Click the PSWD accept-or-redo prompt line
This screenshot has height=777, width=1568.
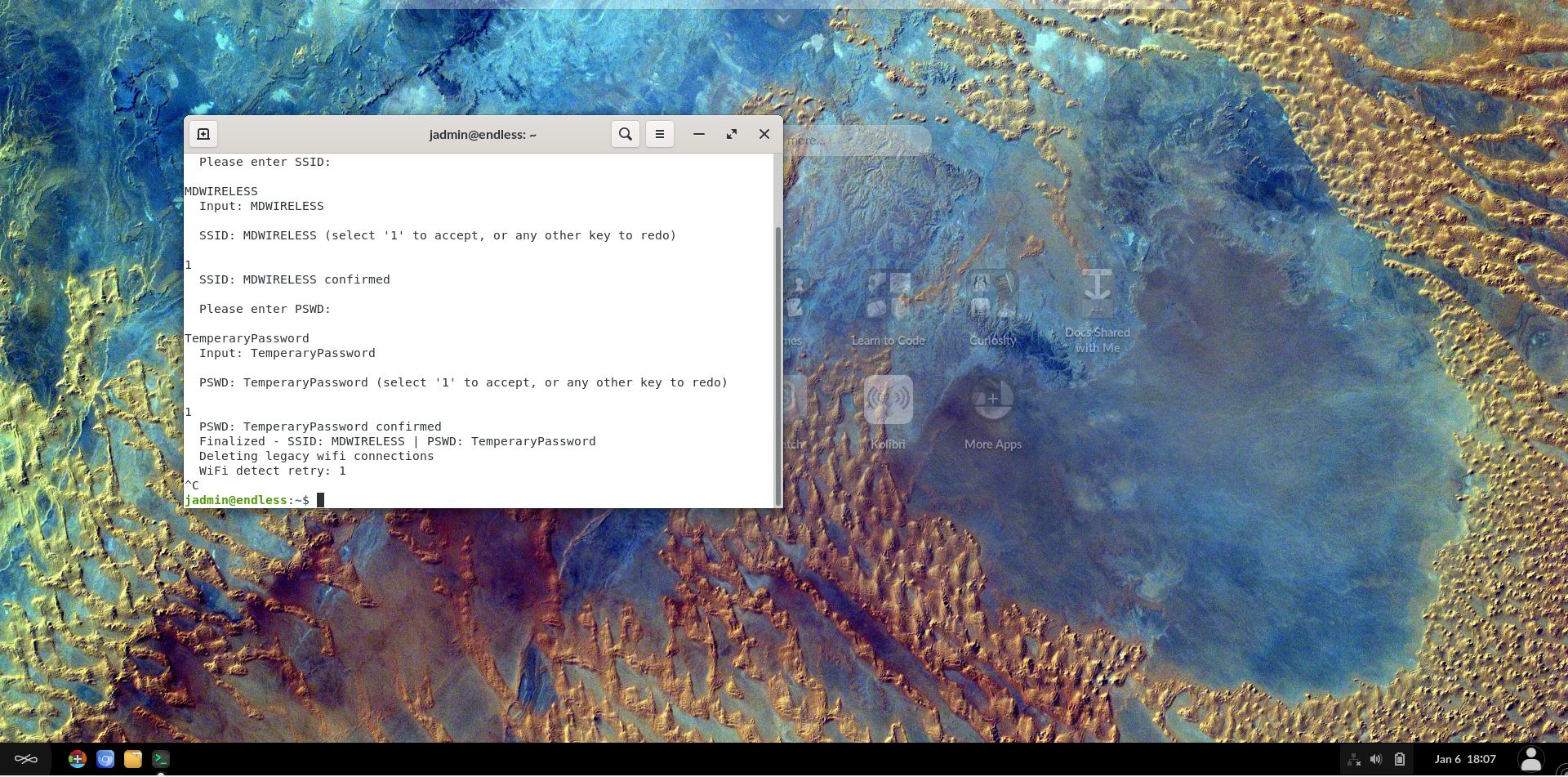pyautogui.click(x=463, y=382)
